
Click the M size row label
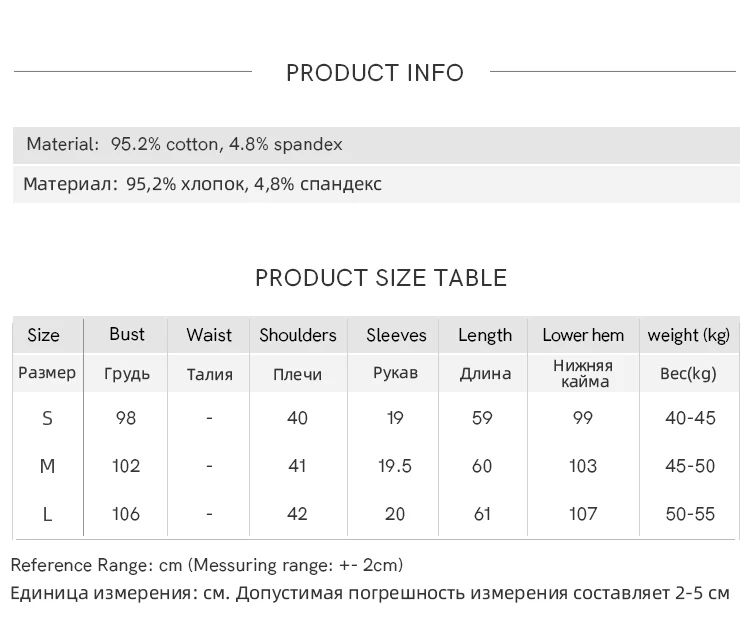[47, 466]
